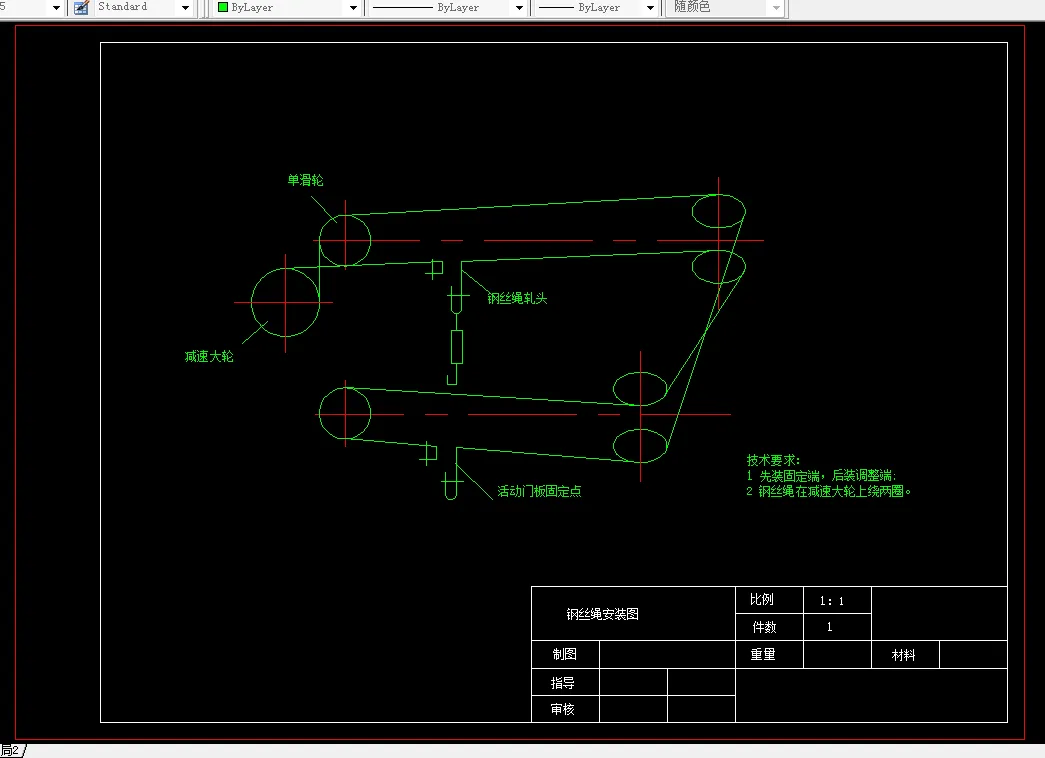Viewport: 1045px width, 758px height.
Task: Open the ByLayer color control dropdown
Action: (x=353, y=8)
